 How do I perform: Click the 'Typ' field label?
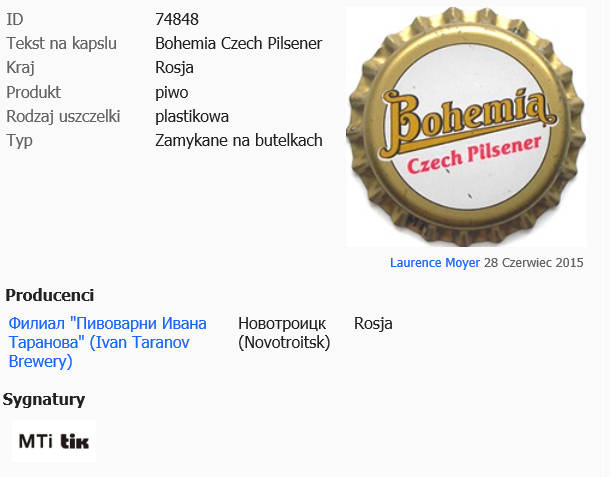click(20, 140)
